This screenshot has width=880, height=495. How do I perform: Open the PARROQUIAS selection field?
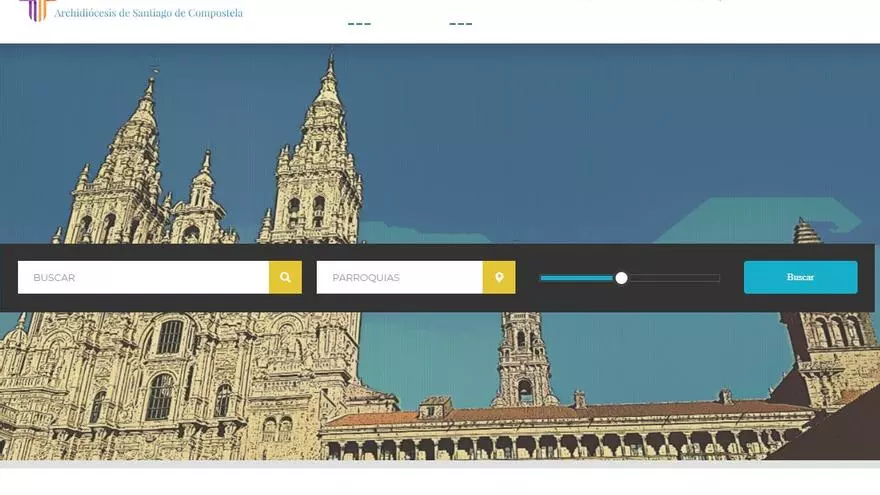399,277
